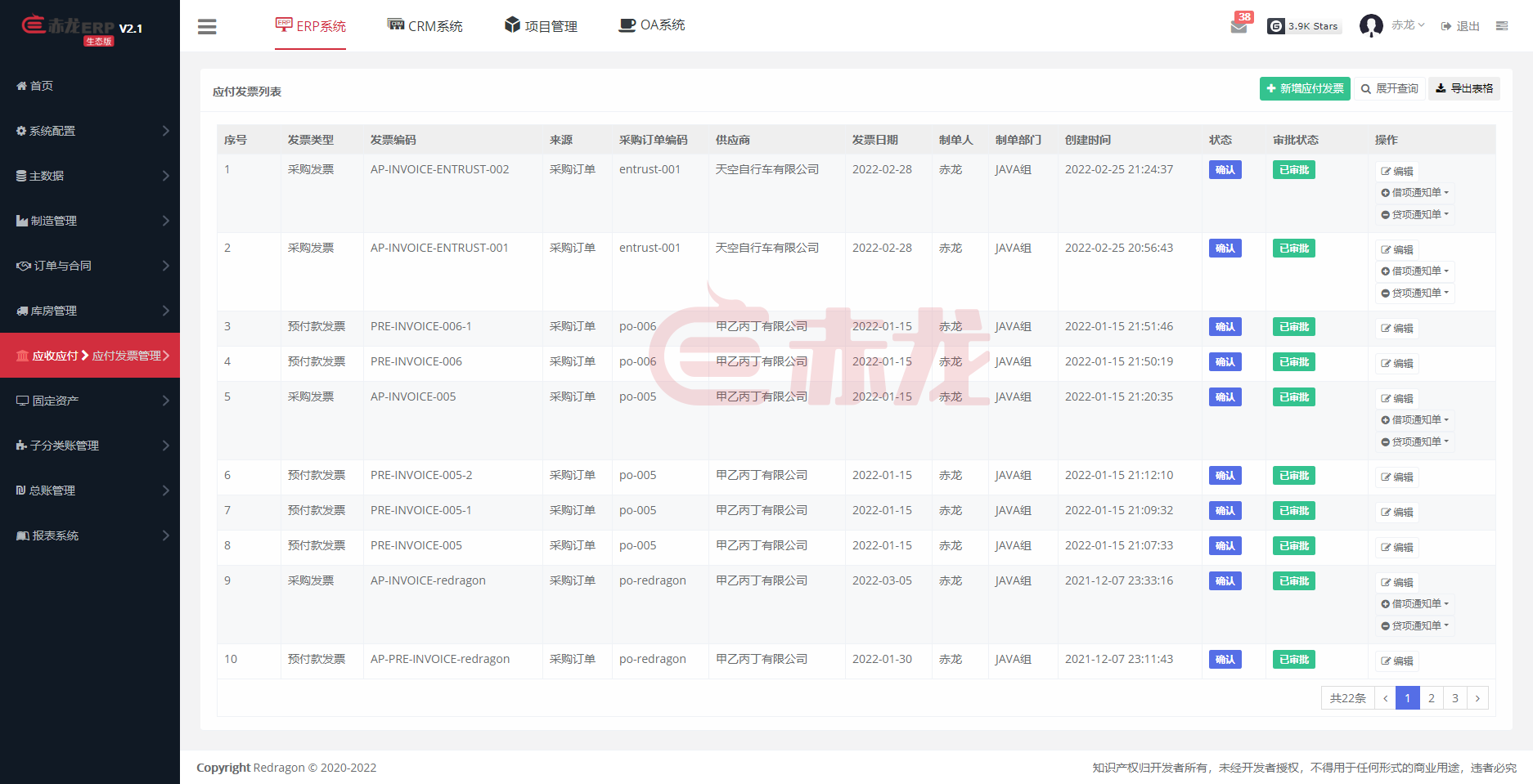Open the Gitee 3.9K Stars badge
The width and height of the screenshot is (1533, 784).
click(x=1304, y=26)
